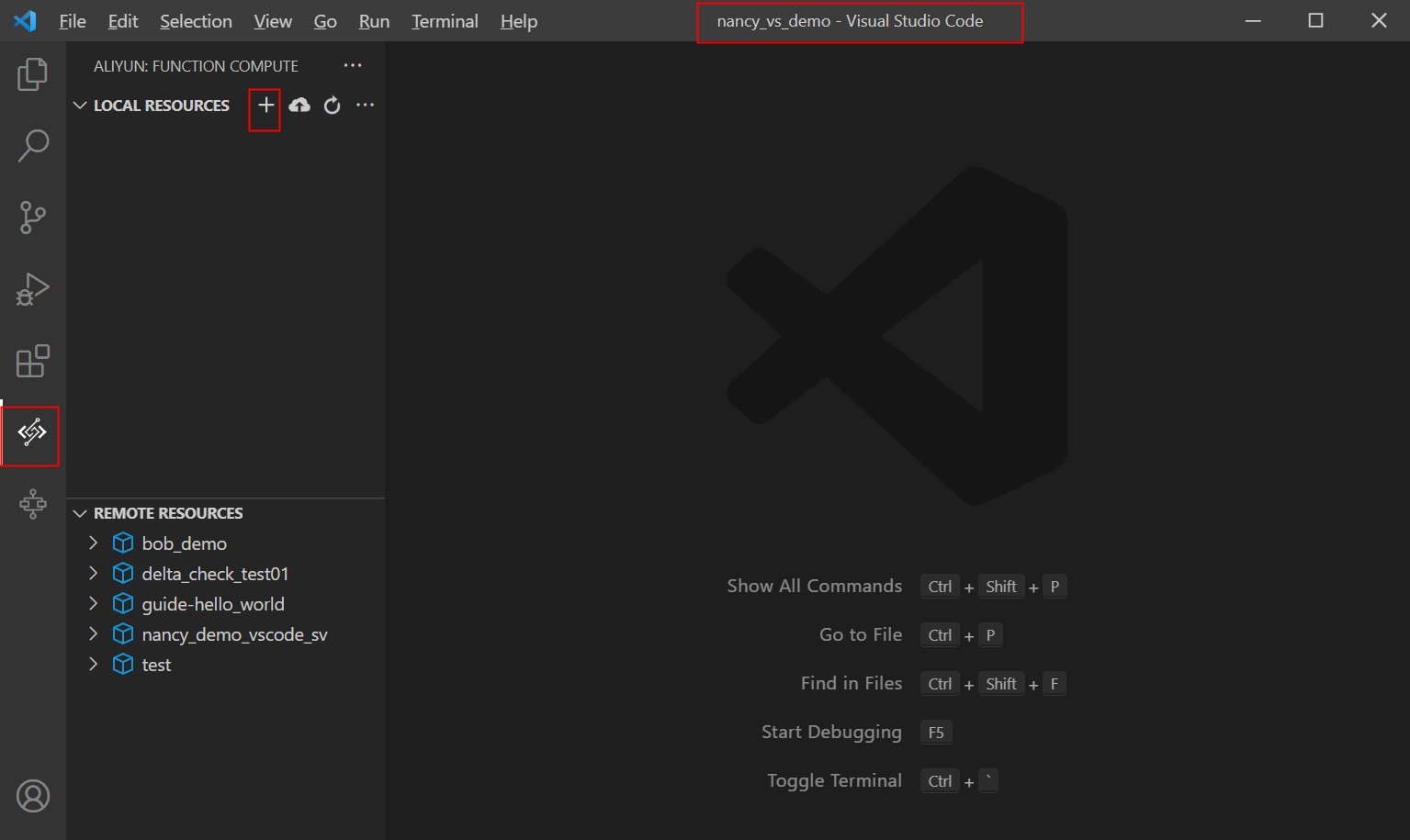Image resolution: width=1410 pixels, height=840 pixels.
Task: Refresh local resources
Action: pyautogui.click(x=333, y=106)
